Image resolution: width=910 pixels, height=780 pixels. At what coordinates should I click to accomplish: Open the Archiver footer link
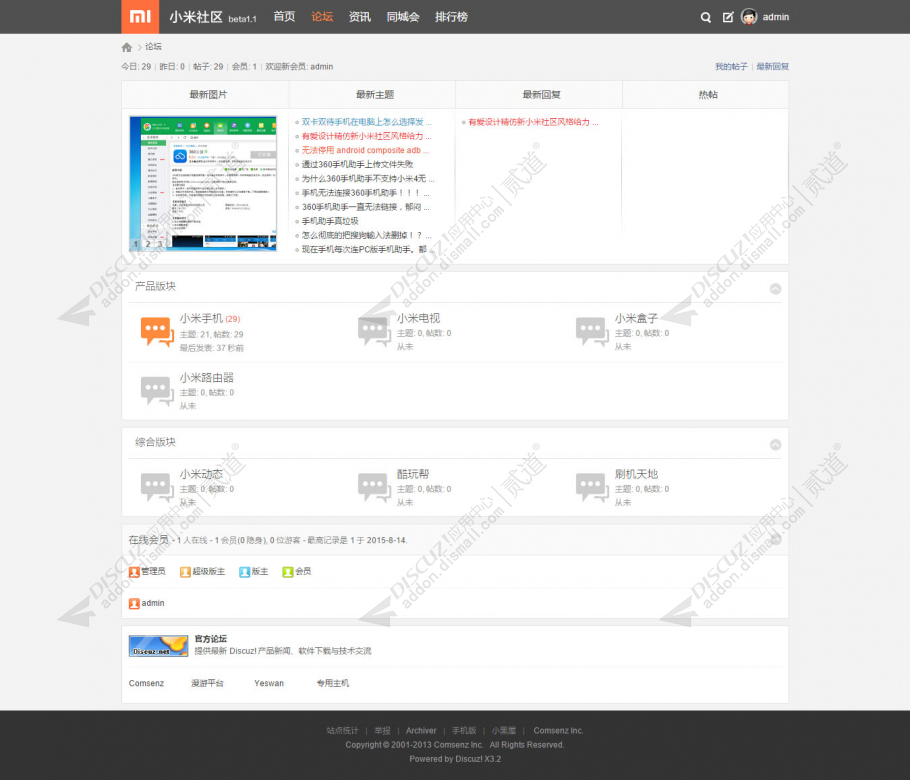click(421, 731)
